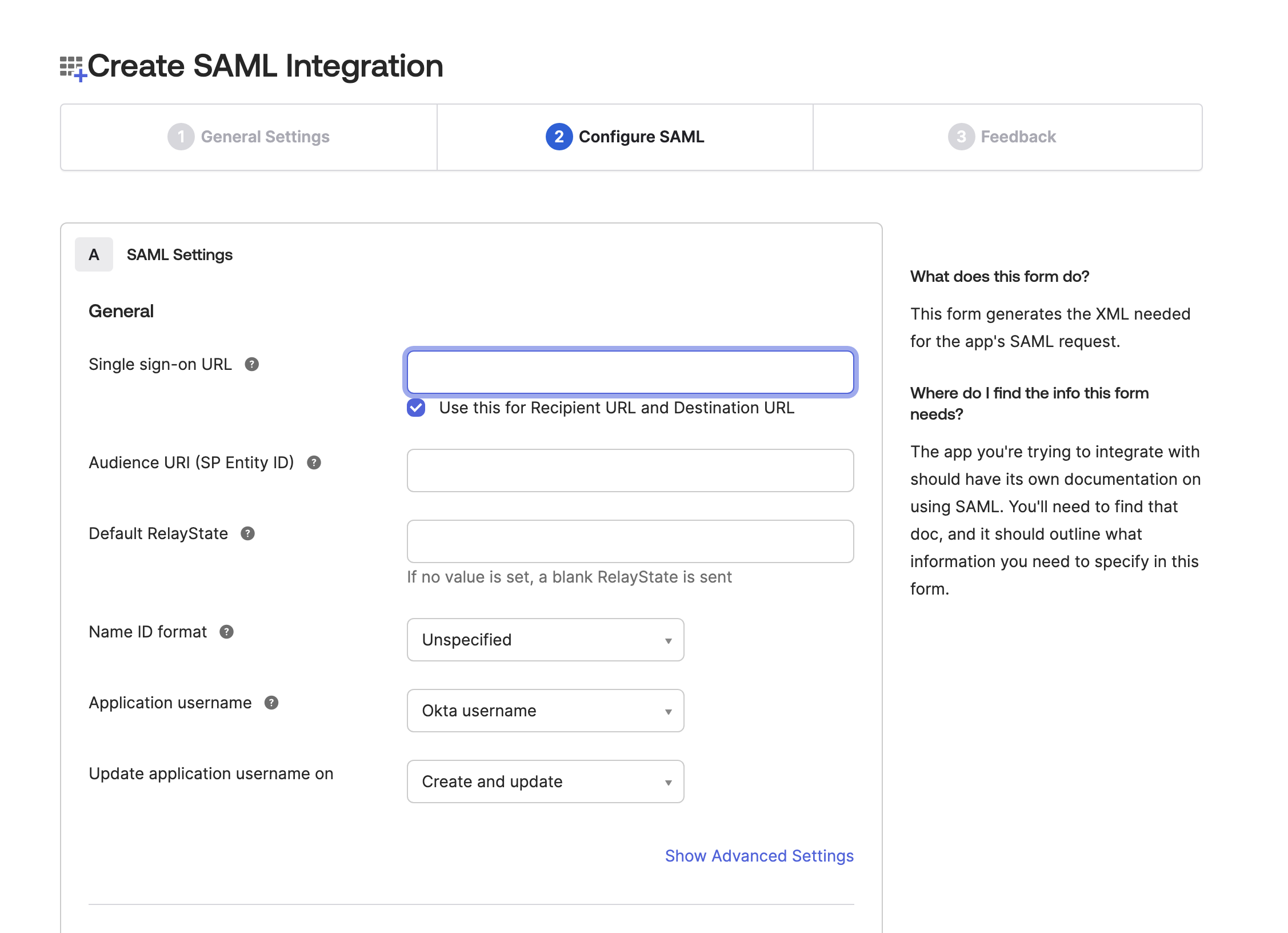The height and width of the screenshot is (933, 1288).
Task: Focus the Single sign-on URL field
Action: (x=630, y=372)
